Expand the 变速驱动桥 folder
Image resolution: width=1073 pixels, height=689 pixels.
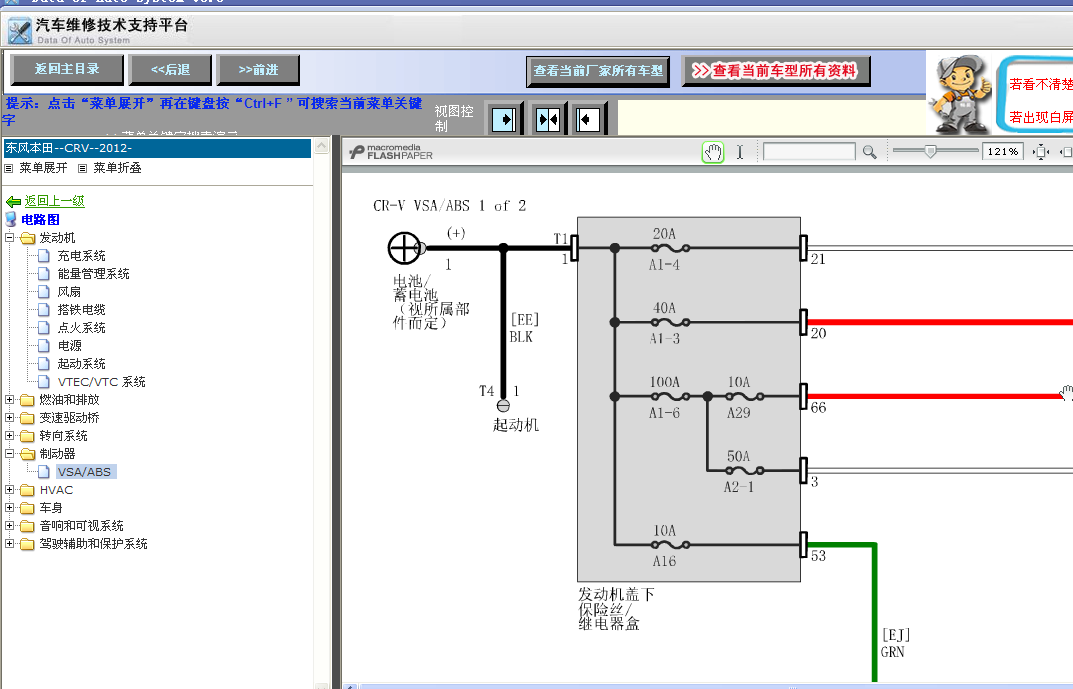pos(10,417)
